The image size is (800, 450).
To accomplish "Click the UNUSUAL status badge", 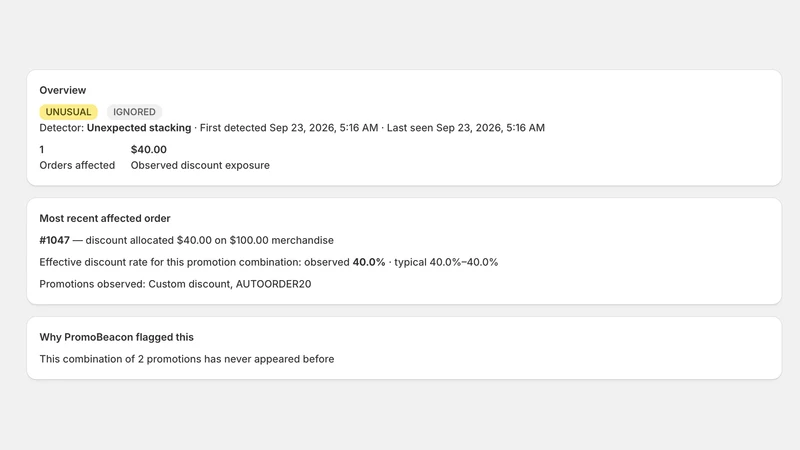I will tap(68, 112).
